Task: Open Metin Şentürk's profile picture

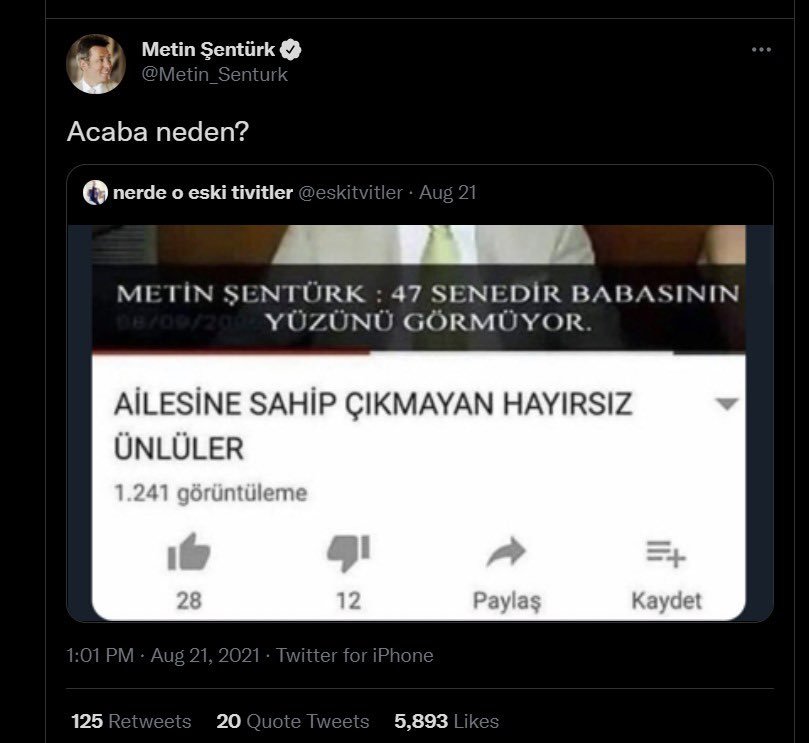Action: tap(96, 63)
